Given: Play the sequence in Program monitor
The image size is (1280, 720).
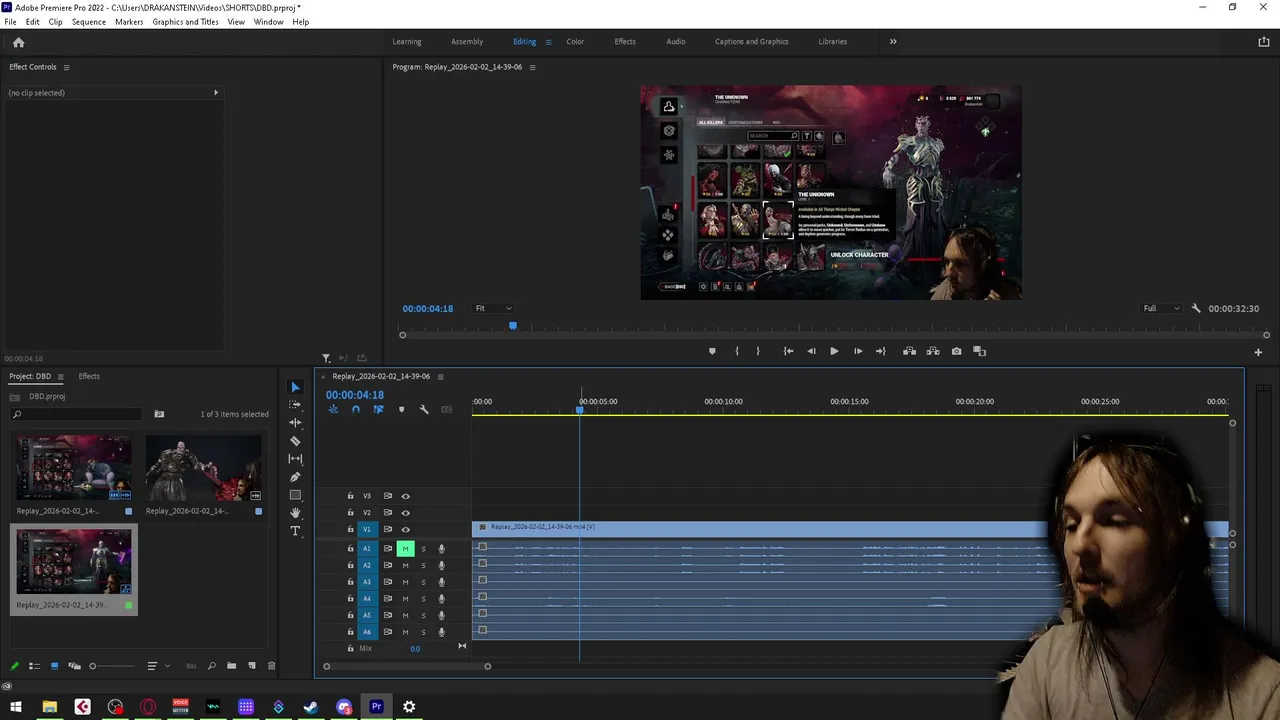Looking at the screenshot, I should point(834,351).
